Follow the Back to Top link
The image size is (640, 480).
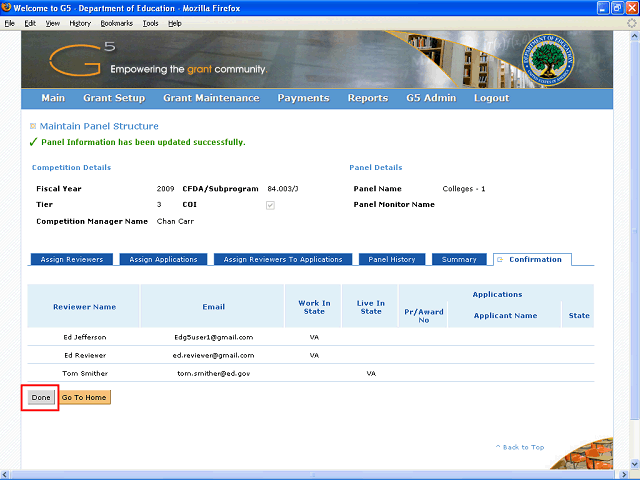tap(520, 447)
